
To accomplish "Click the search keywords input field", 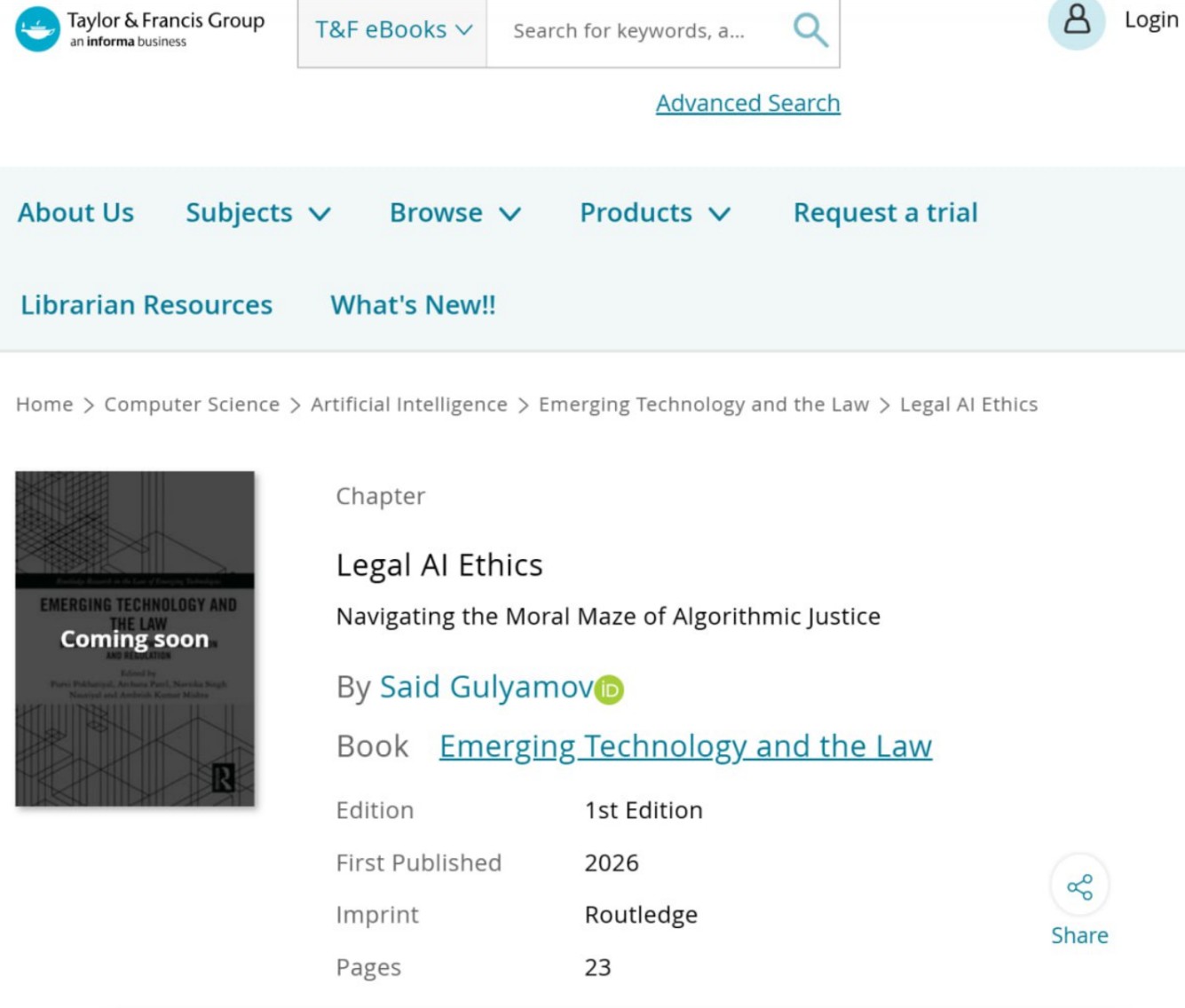I will click(628, 32).
